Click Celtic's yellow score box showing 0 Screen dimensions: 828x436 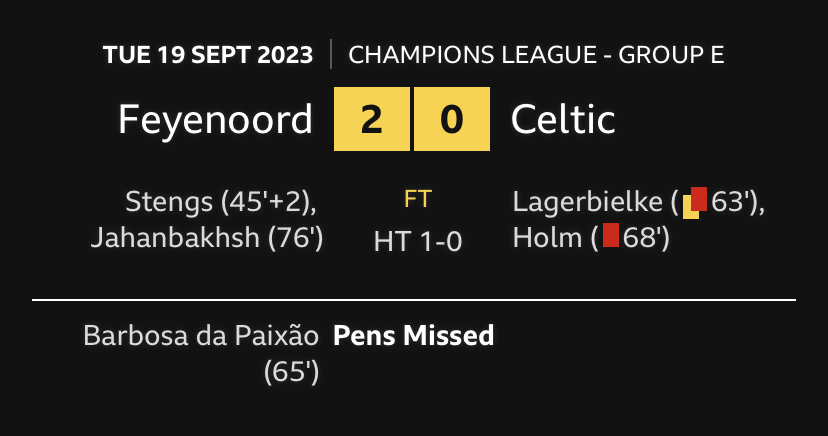(x=452, y=120)
